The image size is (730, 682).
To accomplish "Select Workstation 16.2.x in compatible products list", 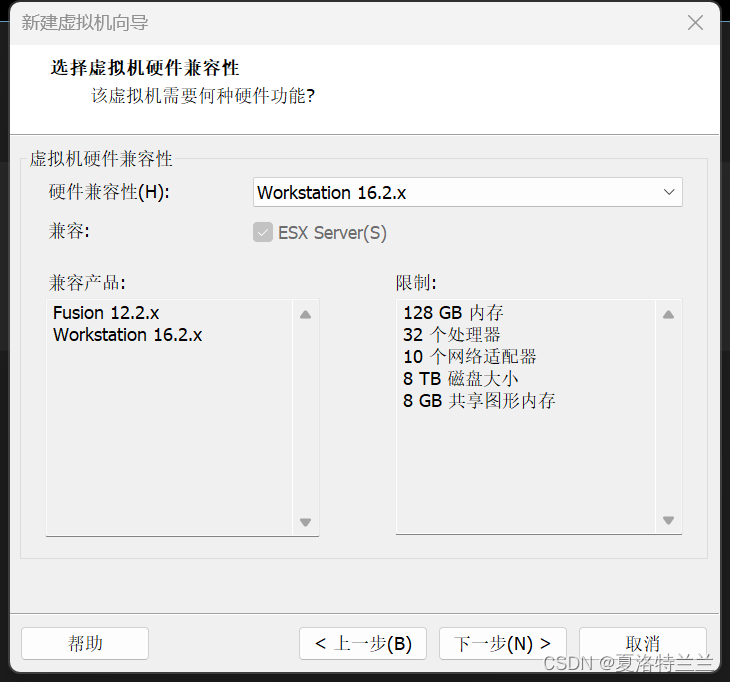I will point(128,335).
